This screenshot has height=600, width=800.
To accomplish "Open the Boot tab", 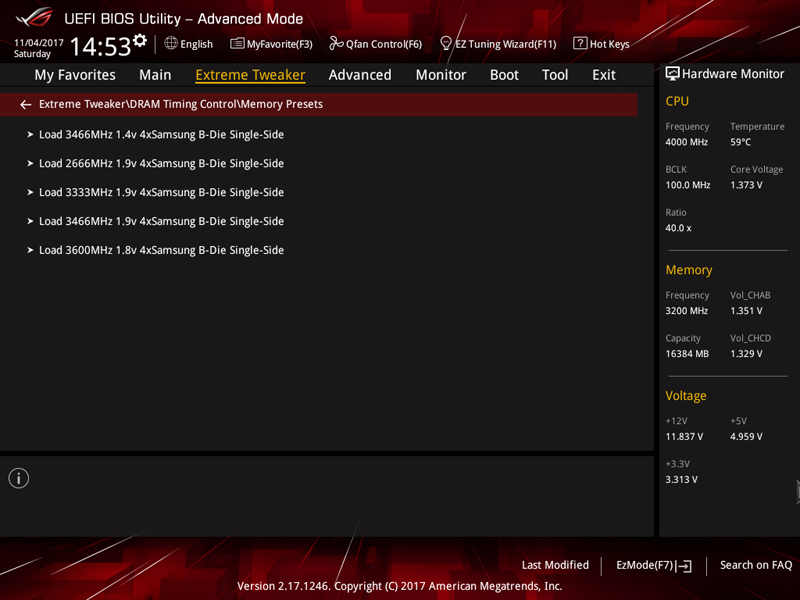I will coord(504,75).
